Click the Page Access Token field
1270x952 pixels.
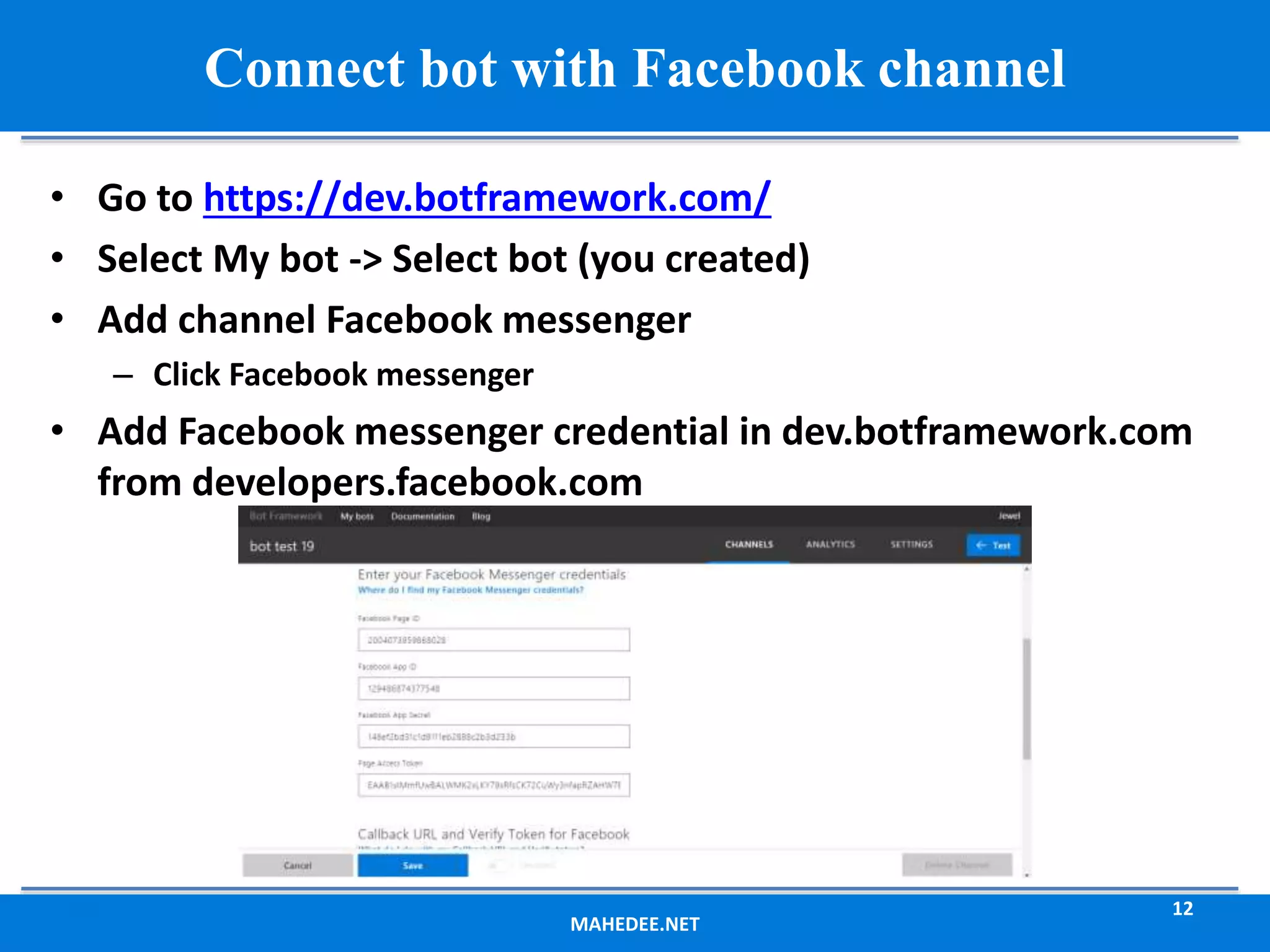coord(494,785)
